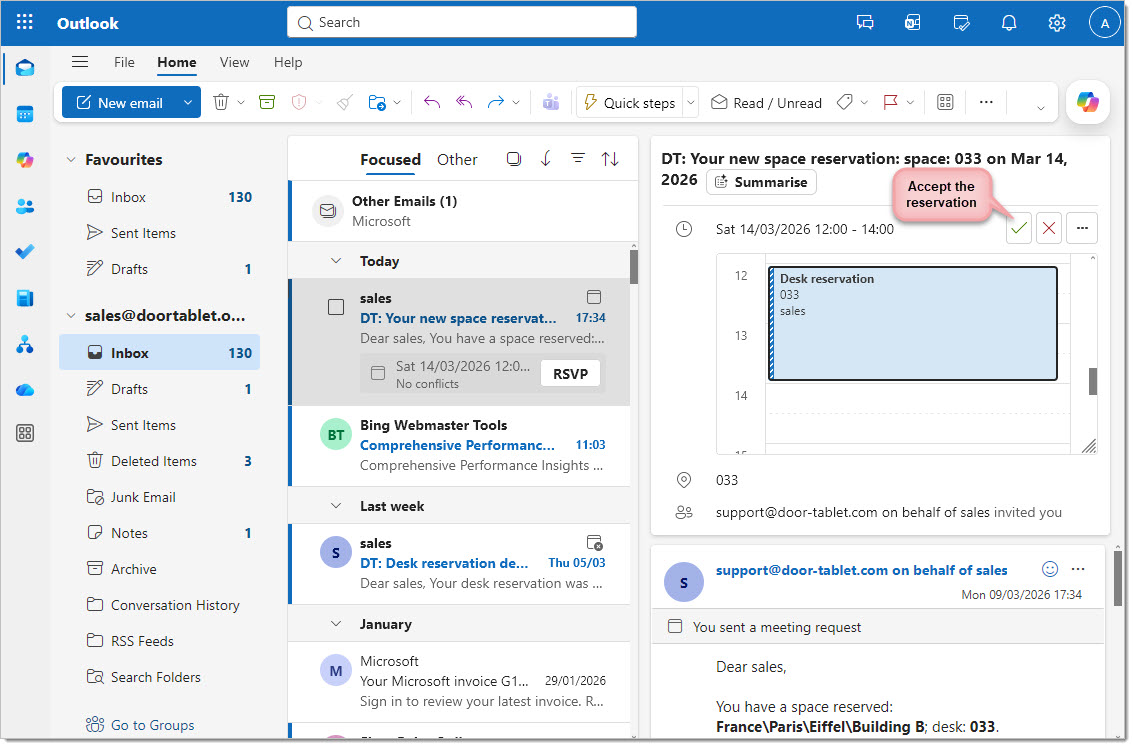The image size is (1133, 747).
Task: Toggle Read / Unread on the message
Action: point(766,102)
